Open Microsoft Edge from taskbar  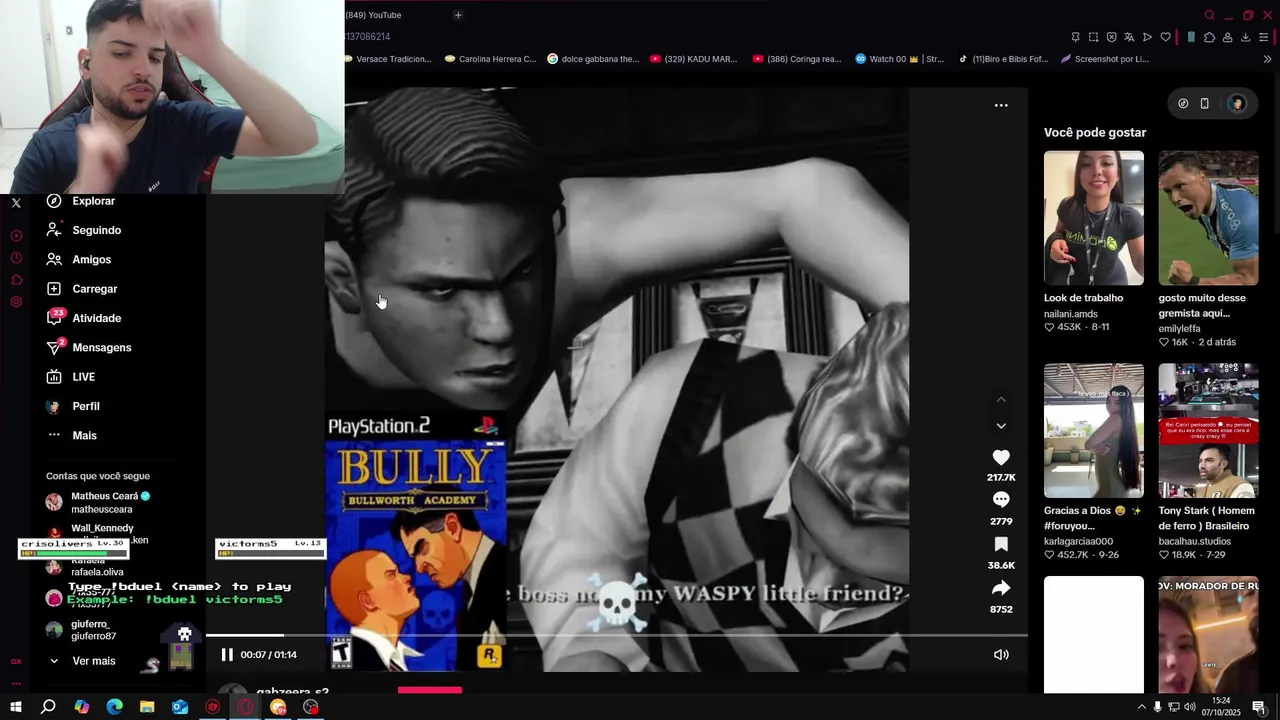point(114,707)
